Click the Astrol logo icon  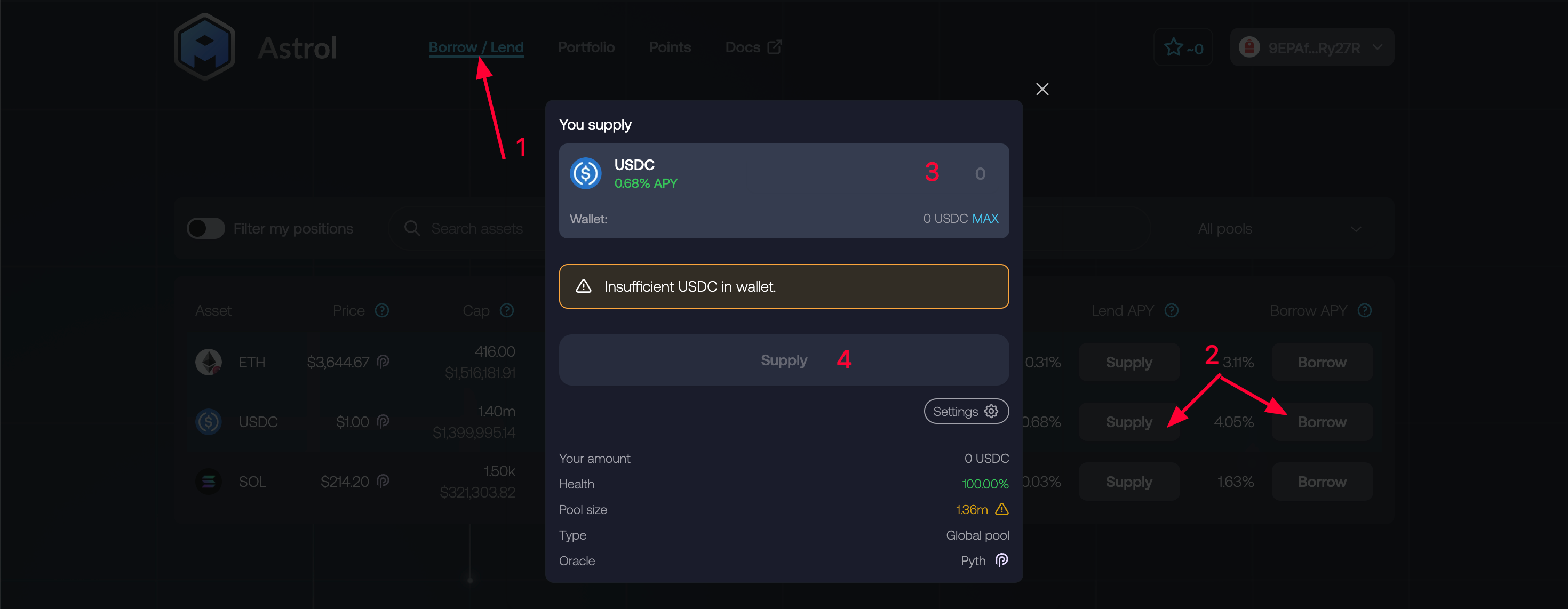(x=204, y=47)
